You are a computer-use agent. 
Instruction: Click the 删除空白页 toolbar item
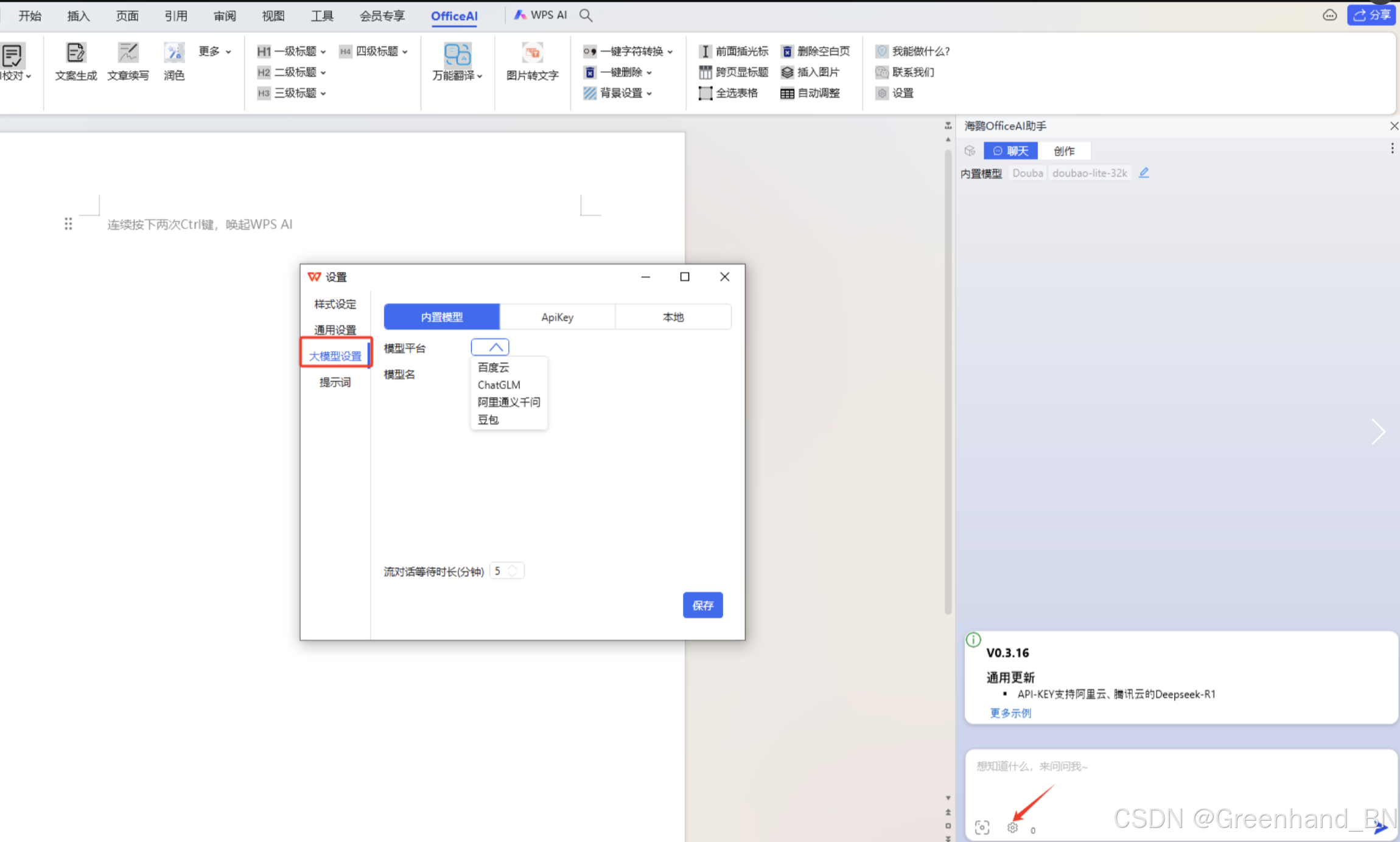tap(816, 51)
